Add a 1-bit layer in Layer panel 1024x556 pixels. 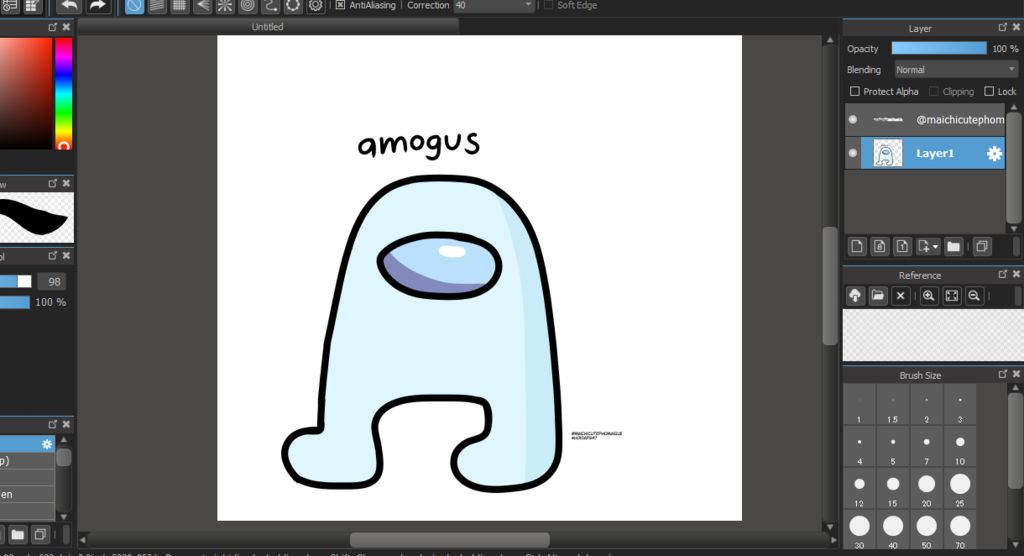pyautogui.click(x=902, y=246)
